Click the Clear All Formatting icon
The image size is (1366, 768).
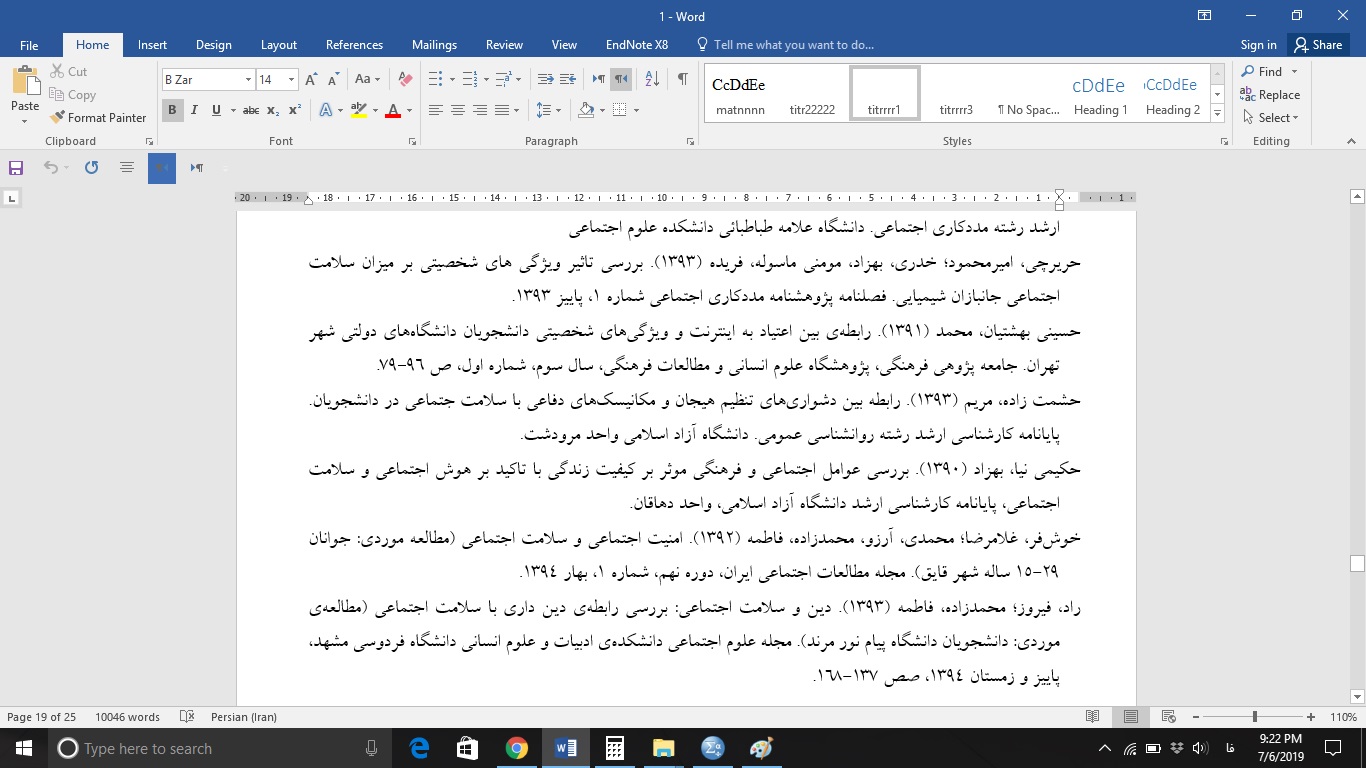pos(403,78)
